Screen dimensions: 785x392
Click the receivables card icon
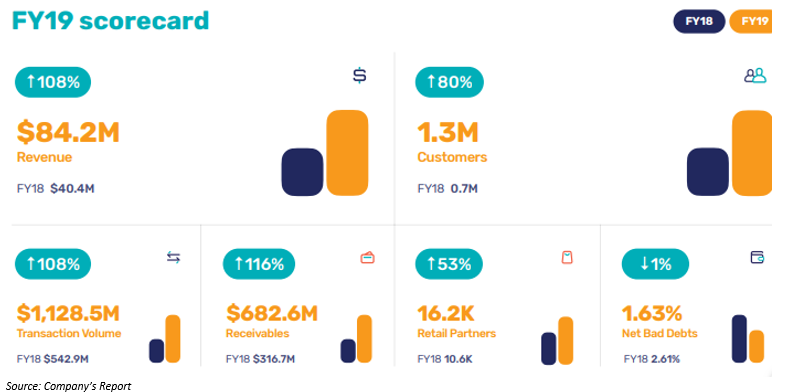coord(368,257)
